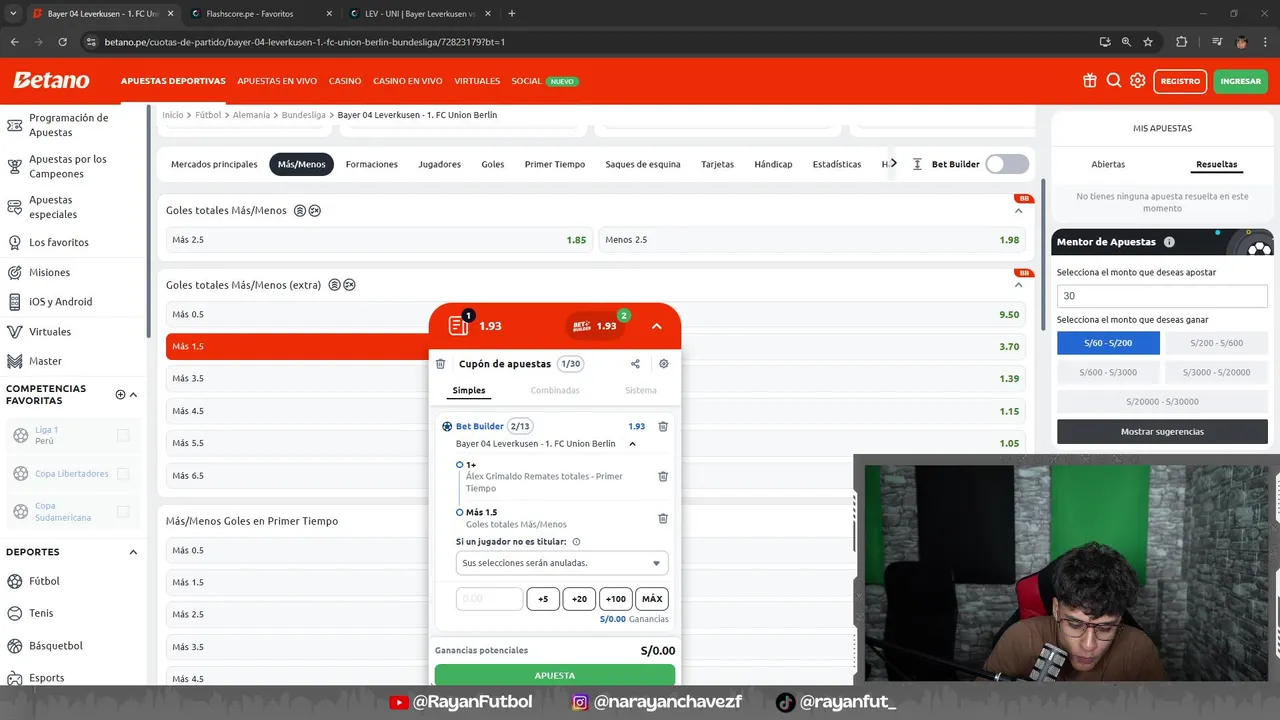Open site settings gear in Betano header

point(1138,81)
